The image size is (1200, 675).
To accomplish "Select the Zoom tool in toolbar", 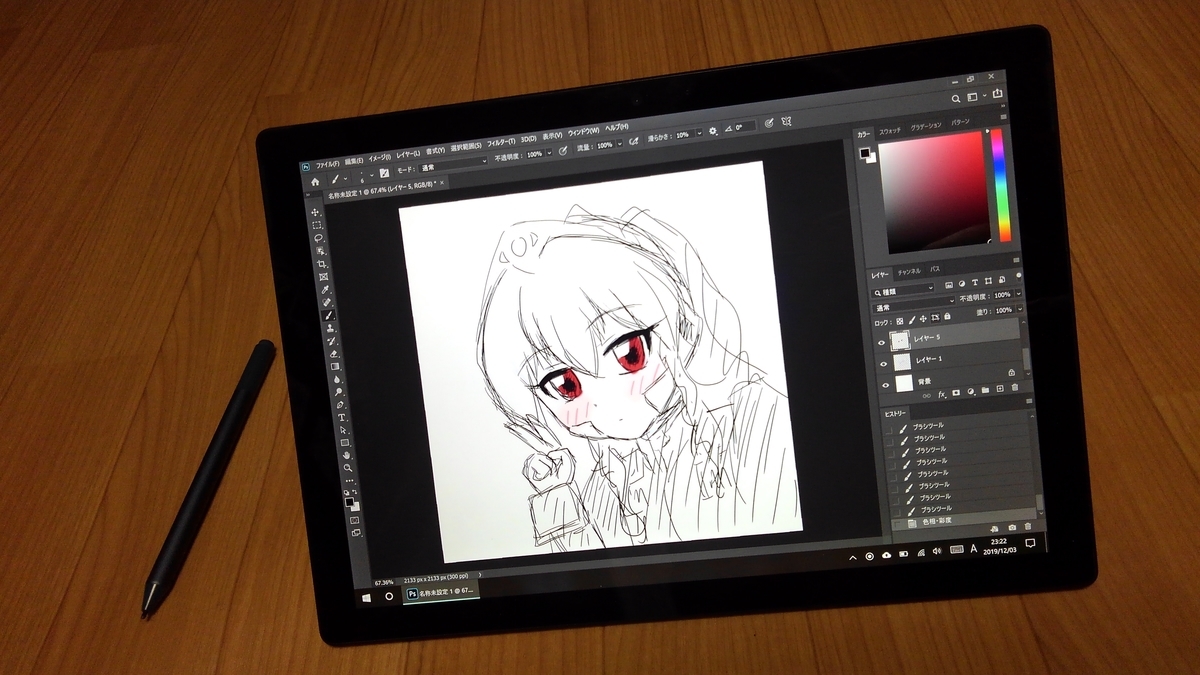I will coord(348,467).
